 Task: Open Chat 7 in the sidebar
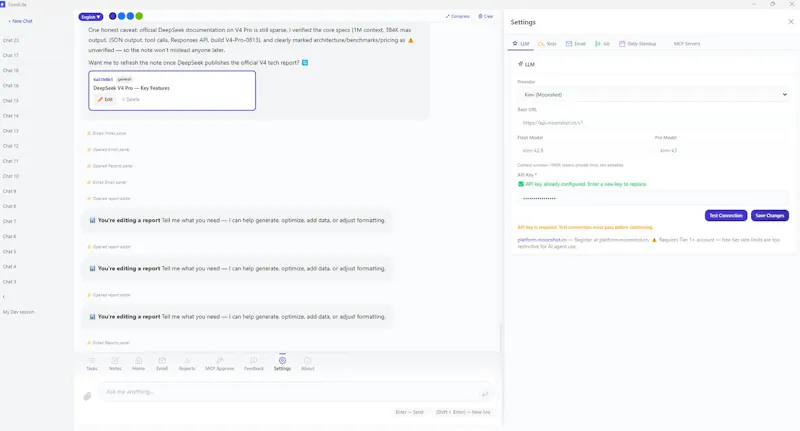point(10,221)
